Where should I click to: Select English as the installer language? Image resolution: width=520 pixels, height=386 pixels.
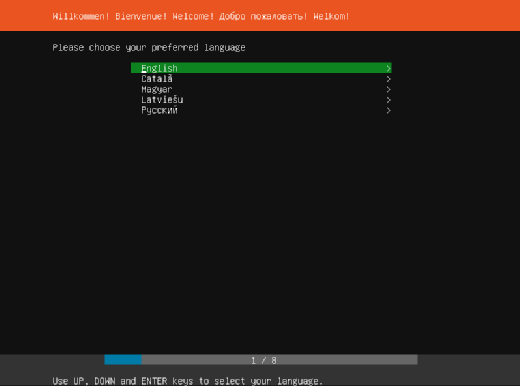[x=261, y=68]
